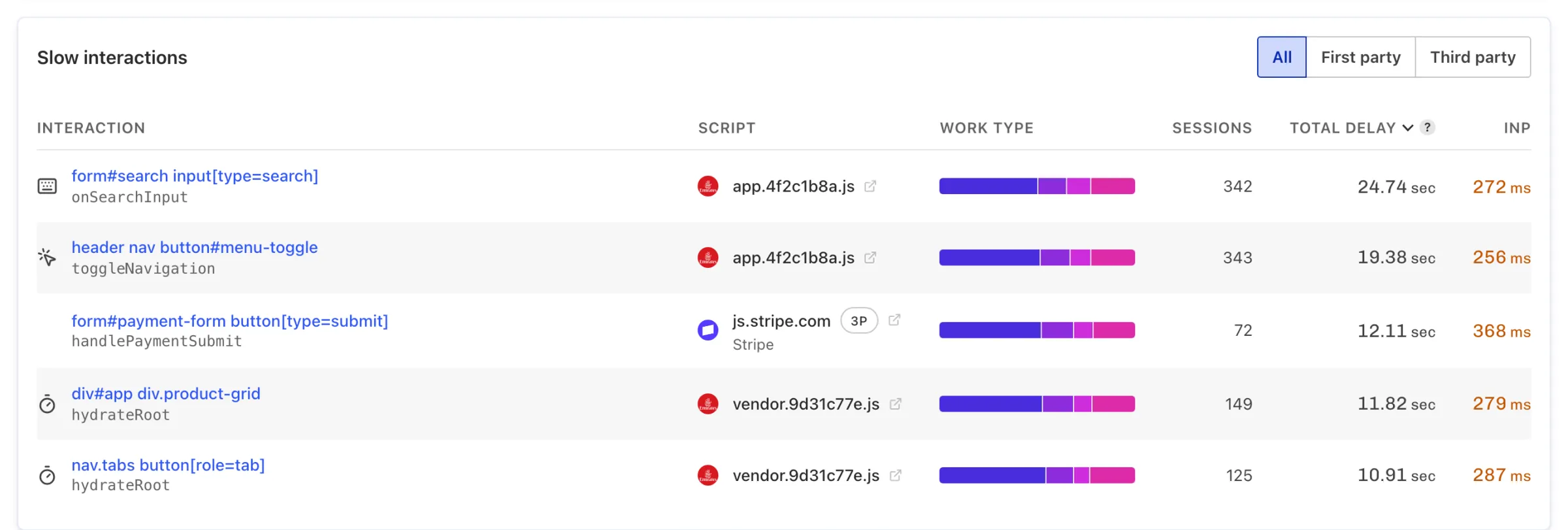Open div#app div.product-grid interaction
Viewport: 1568px width, 530px height.
click(x=166, y=393)
